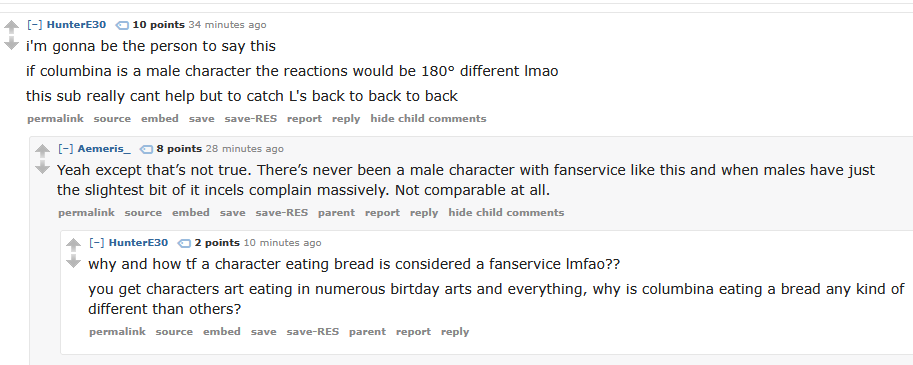
Task: Hide child comments under Aemeris_ comment
Action: pyautogui.click(x=506, y=213)
